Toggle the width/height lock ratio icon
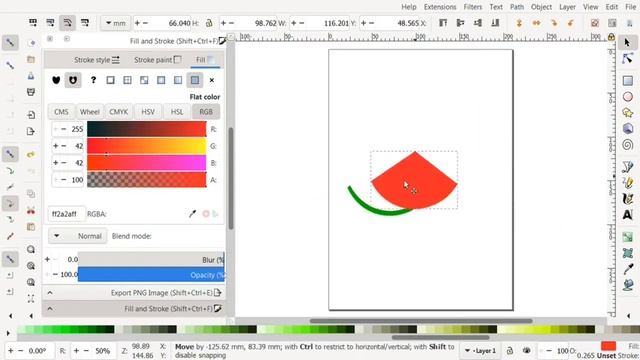640x360 pixels. coord(209,23)
